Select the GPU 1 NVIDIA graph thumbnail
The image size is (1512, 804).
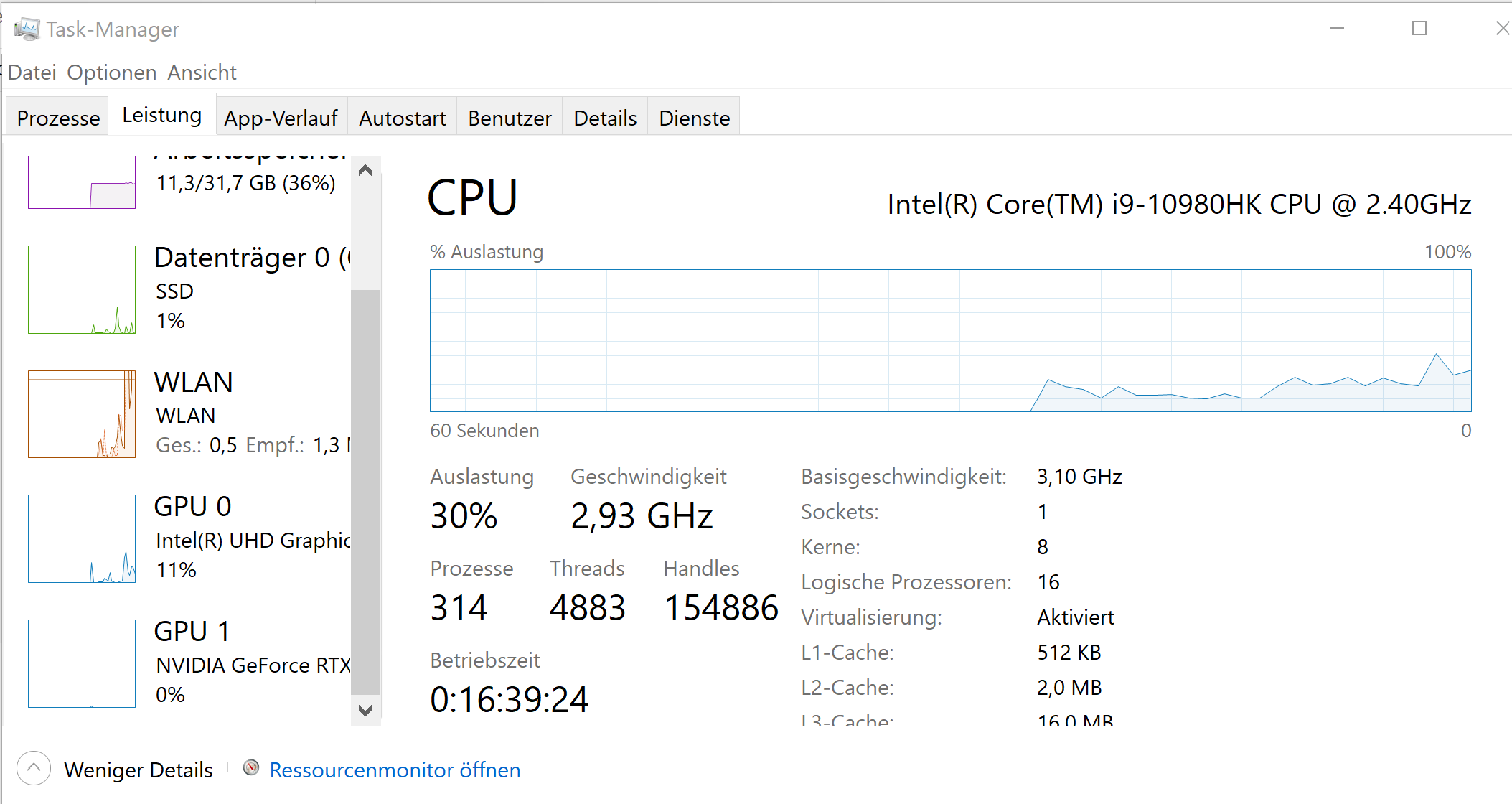pos(82,663)
